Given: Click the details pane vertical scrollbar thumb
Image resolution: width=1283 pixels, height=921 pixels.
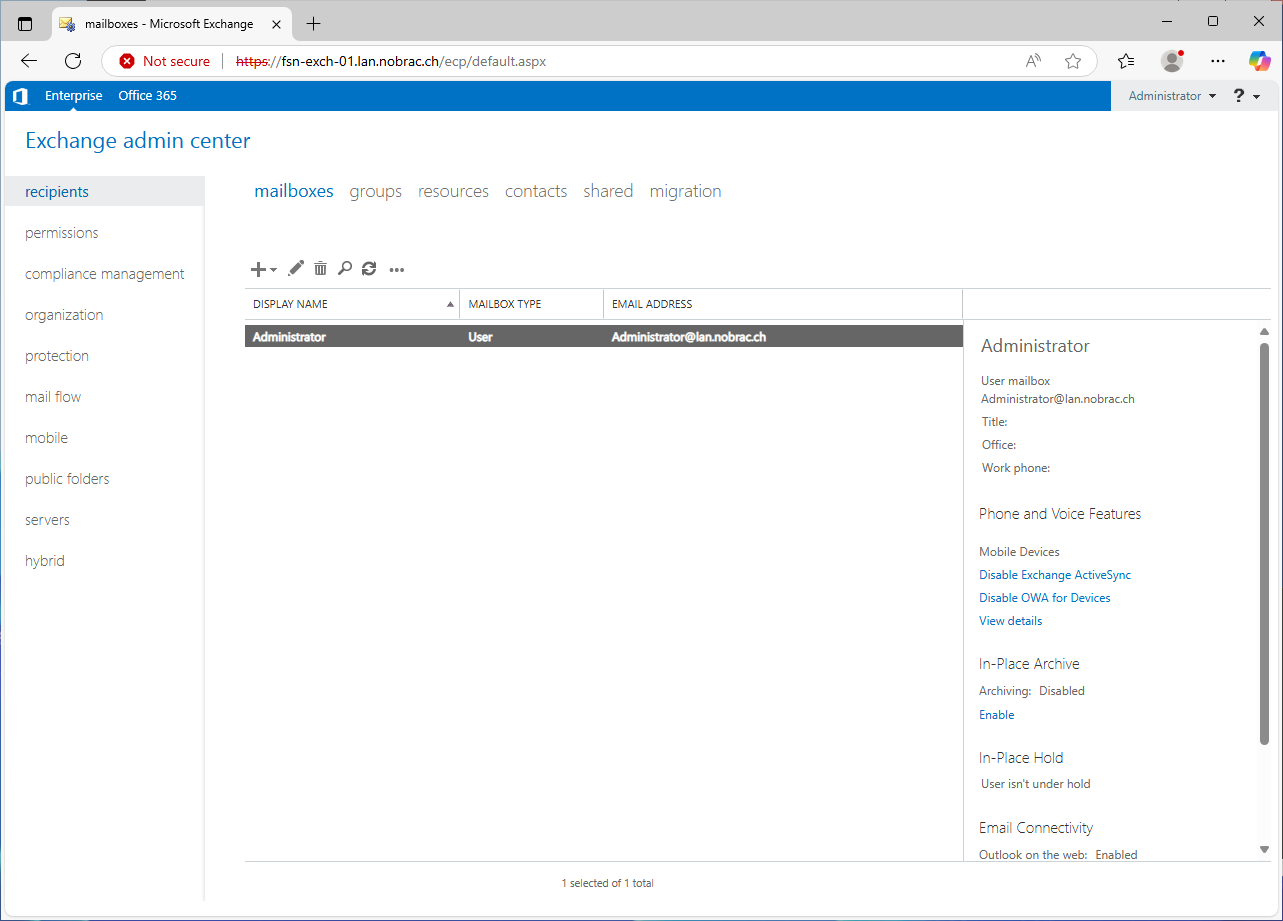Looking at the screenshot, I should pos(1264,543).
